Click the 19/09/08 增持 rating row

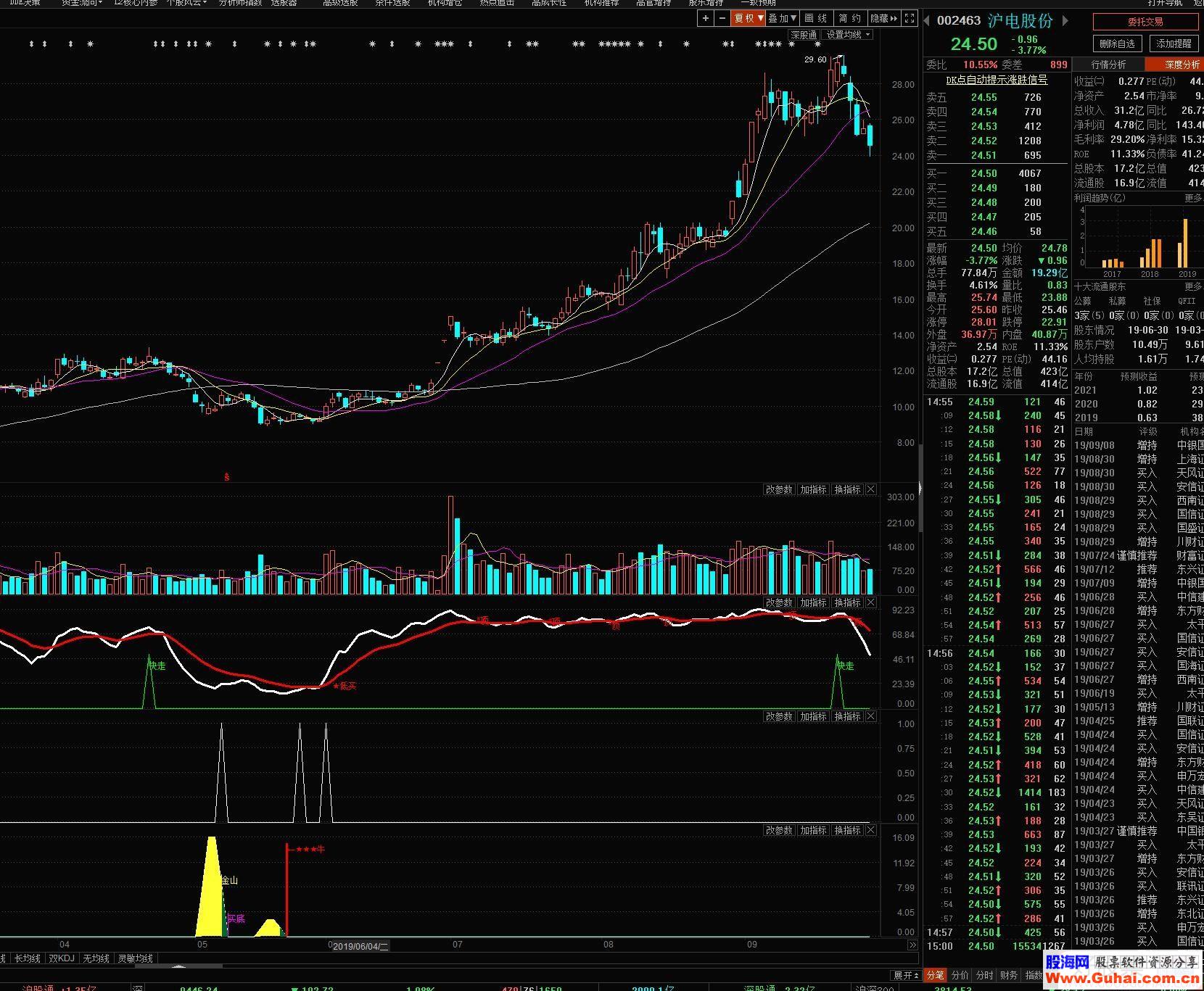point(1139,445)
